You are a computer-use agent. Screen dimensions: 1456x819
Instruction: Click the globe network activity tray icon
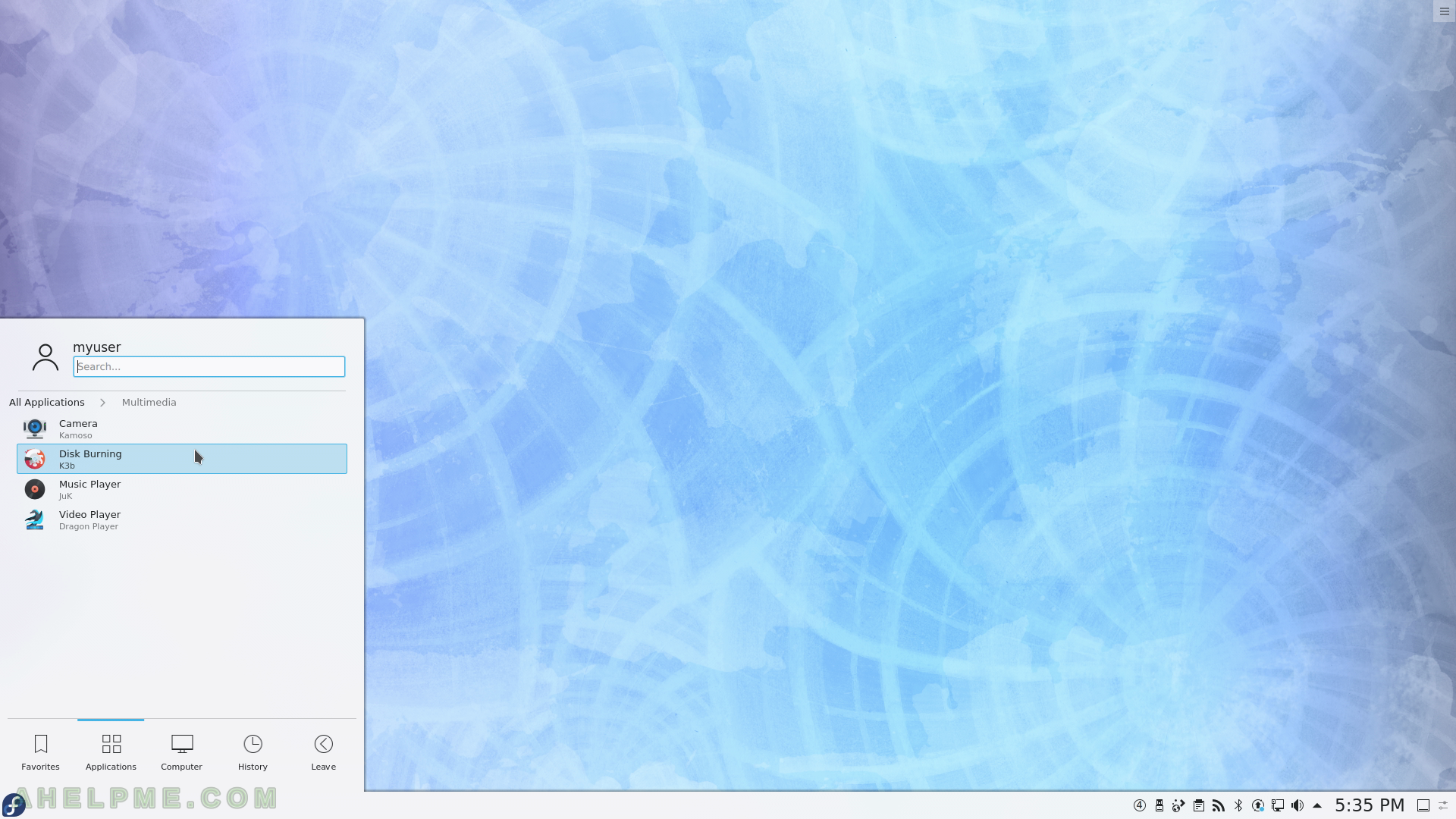1178,805
